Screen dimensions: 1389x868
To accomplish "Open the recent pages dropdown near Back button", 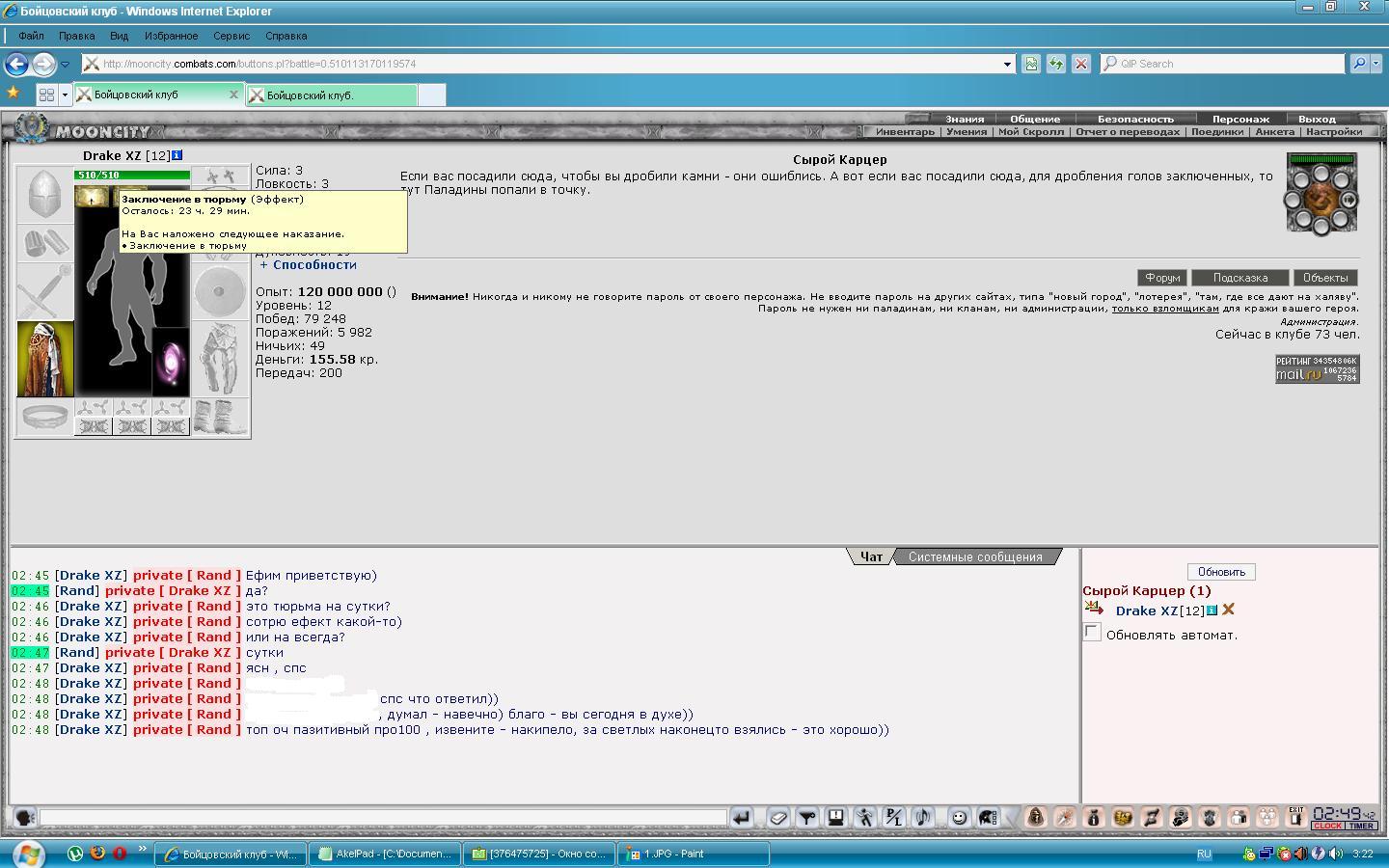I will pyautogui.click(x=65, y=65).
